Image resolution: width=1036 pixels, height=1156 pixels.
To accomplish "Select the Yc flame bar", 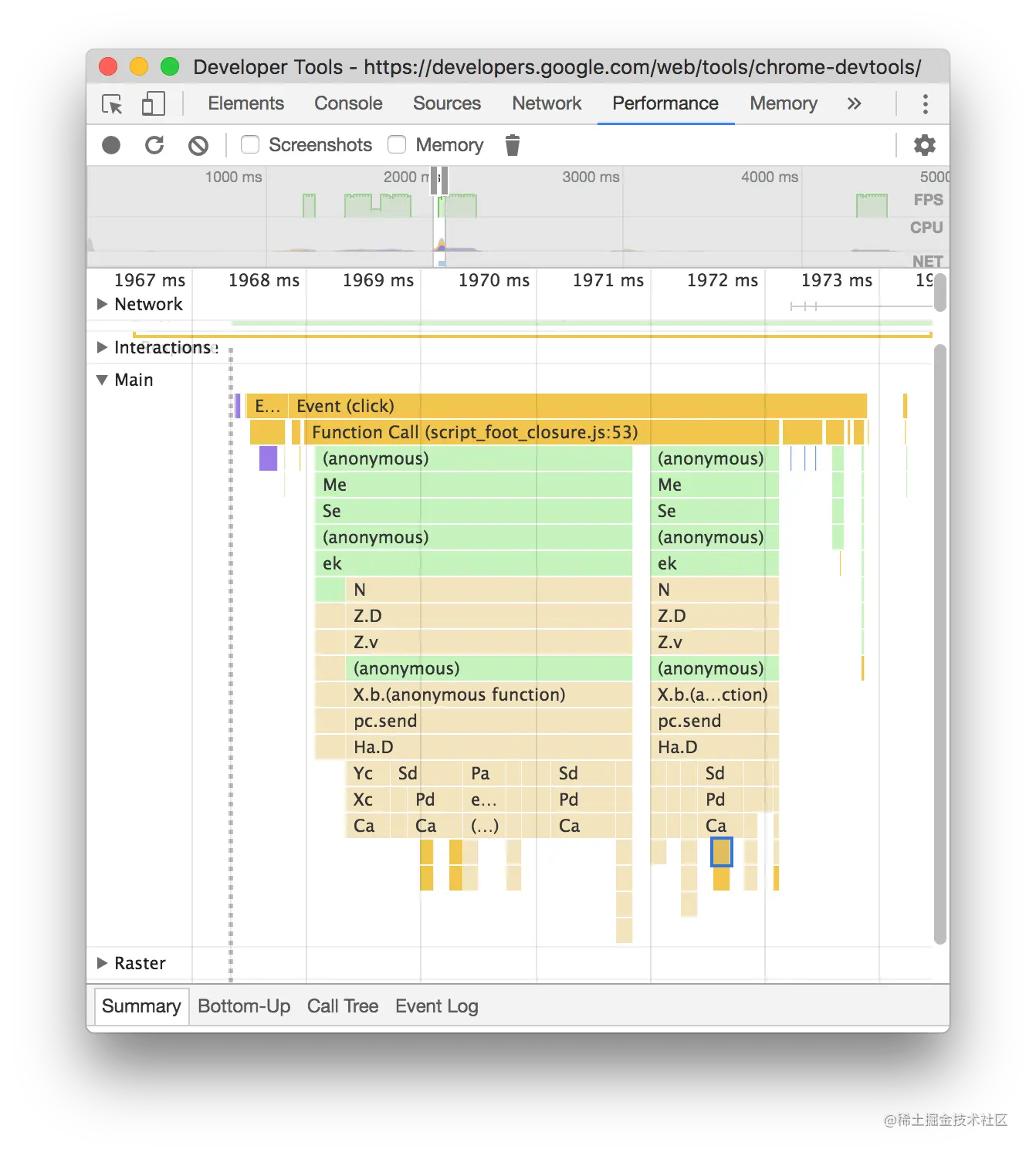I will (367, 773).
